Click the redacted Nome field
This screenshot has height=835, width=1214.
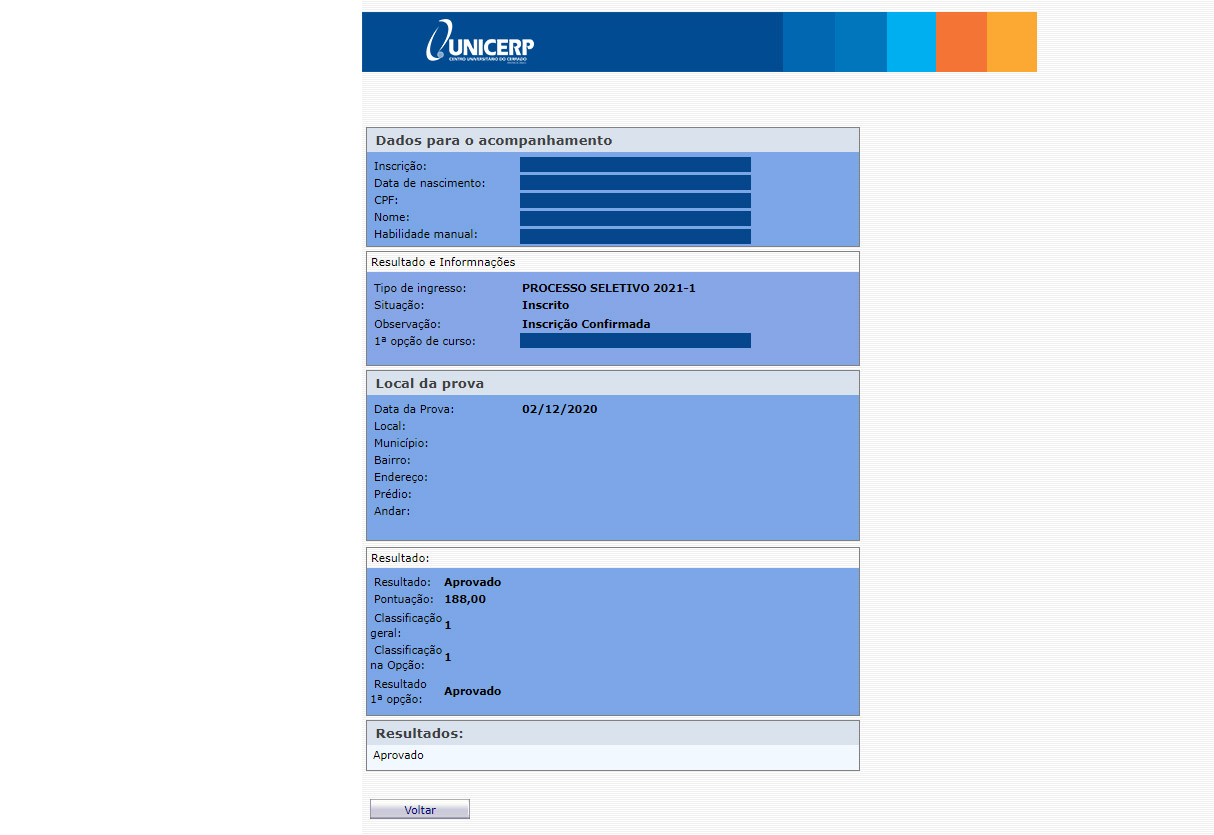(x=635, y=218)
